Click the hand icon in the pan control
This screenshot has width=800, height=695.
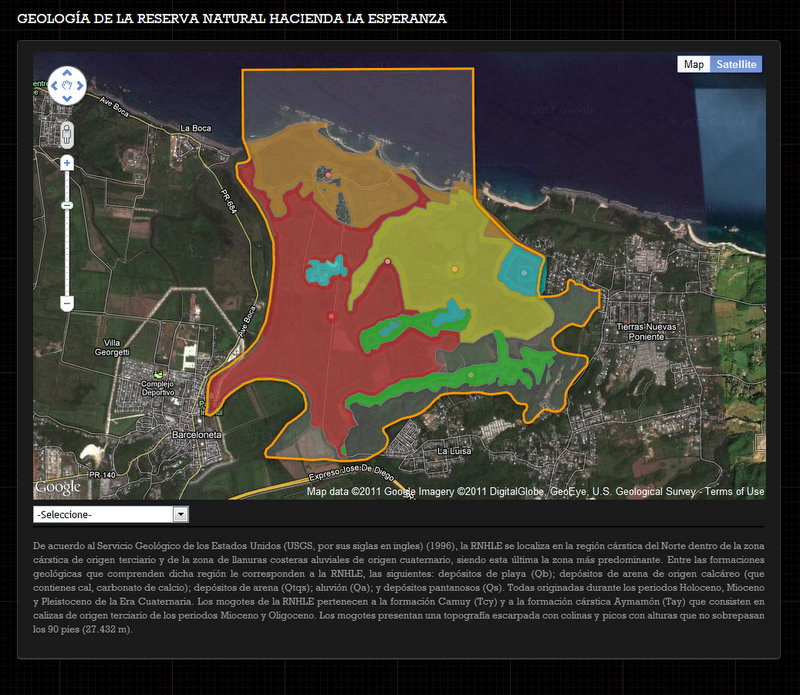click(x=67, y=86)
